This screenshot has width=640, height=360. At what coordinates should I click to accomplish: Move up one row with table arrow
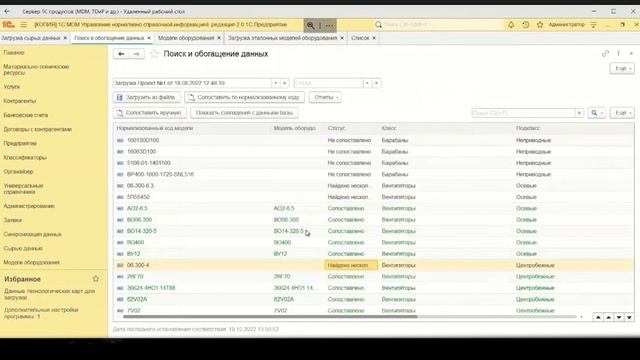[609, 317]
